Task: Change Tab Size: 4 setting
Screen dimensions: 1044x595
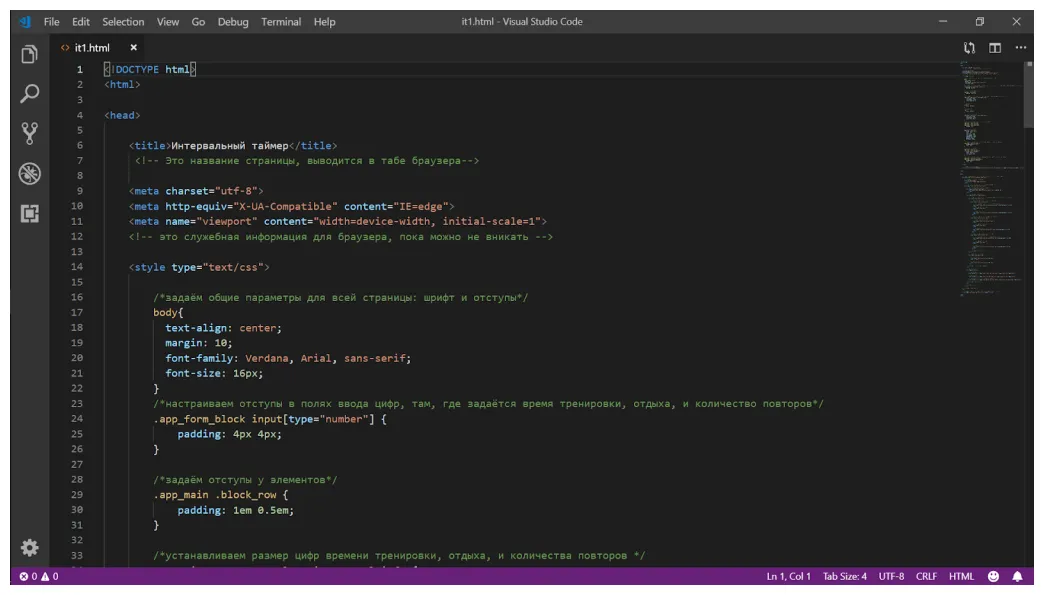Action: (x=843, y=577)
